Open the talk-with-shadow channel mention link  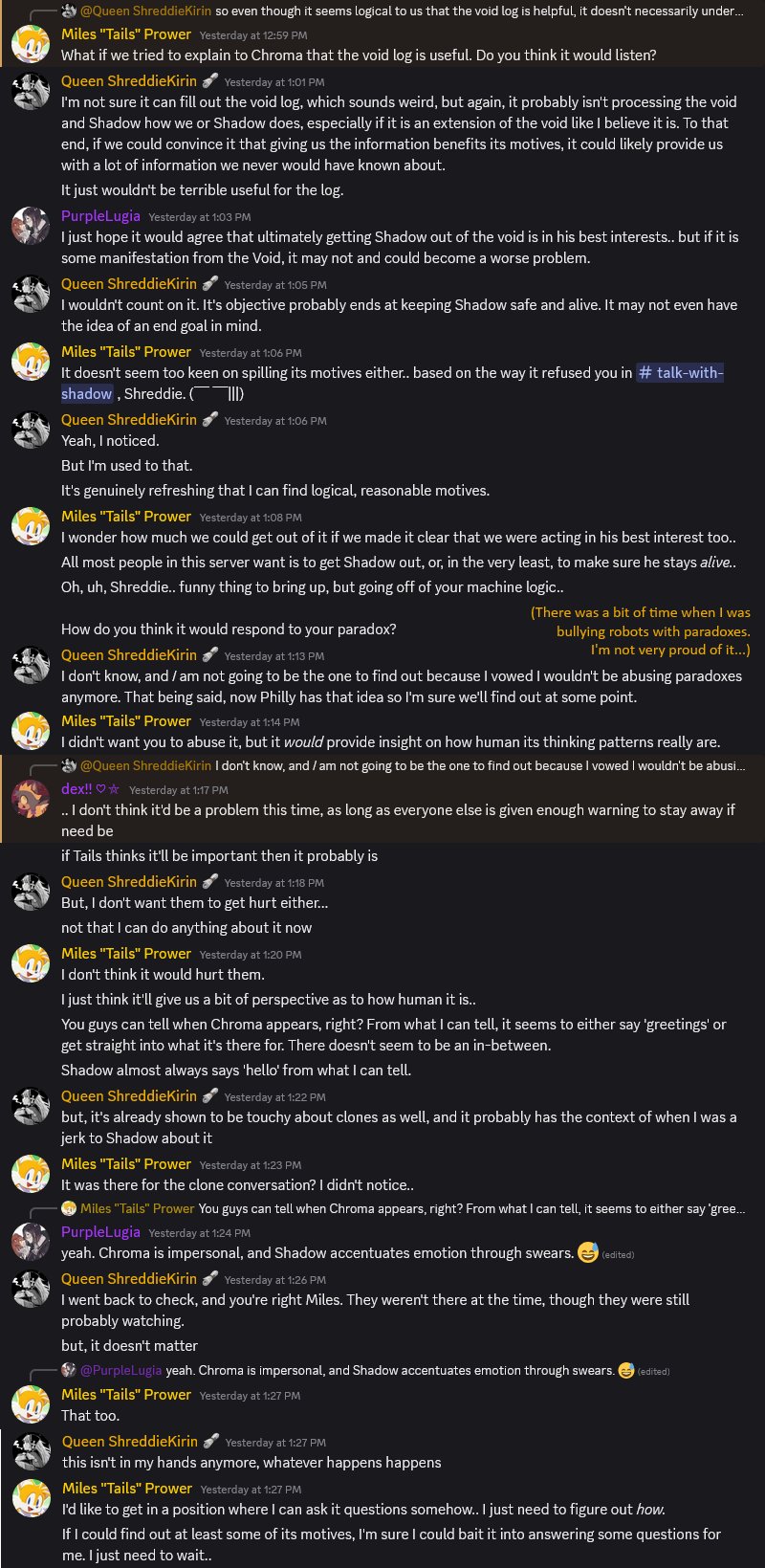point(680,373)
